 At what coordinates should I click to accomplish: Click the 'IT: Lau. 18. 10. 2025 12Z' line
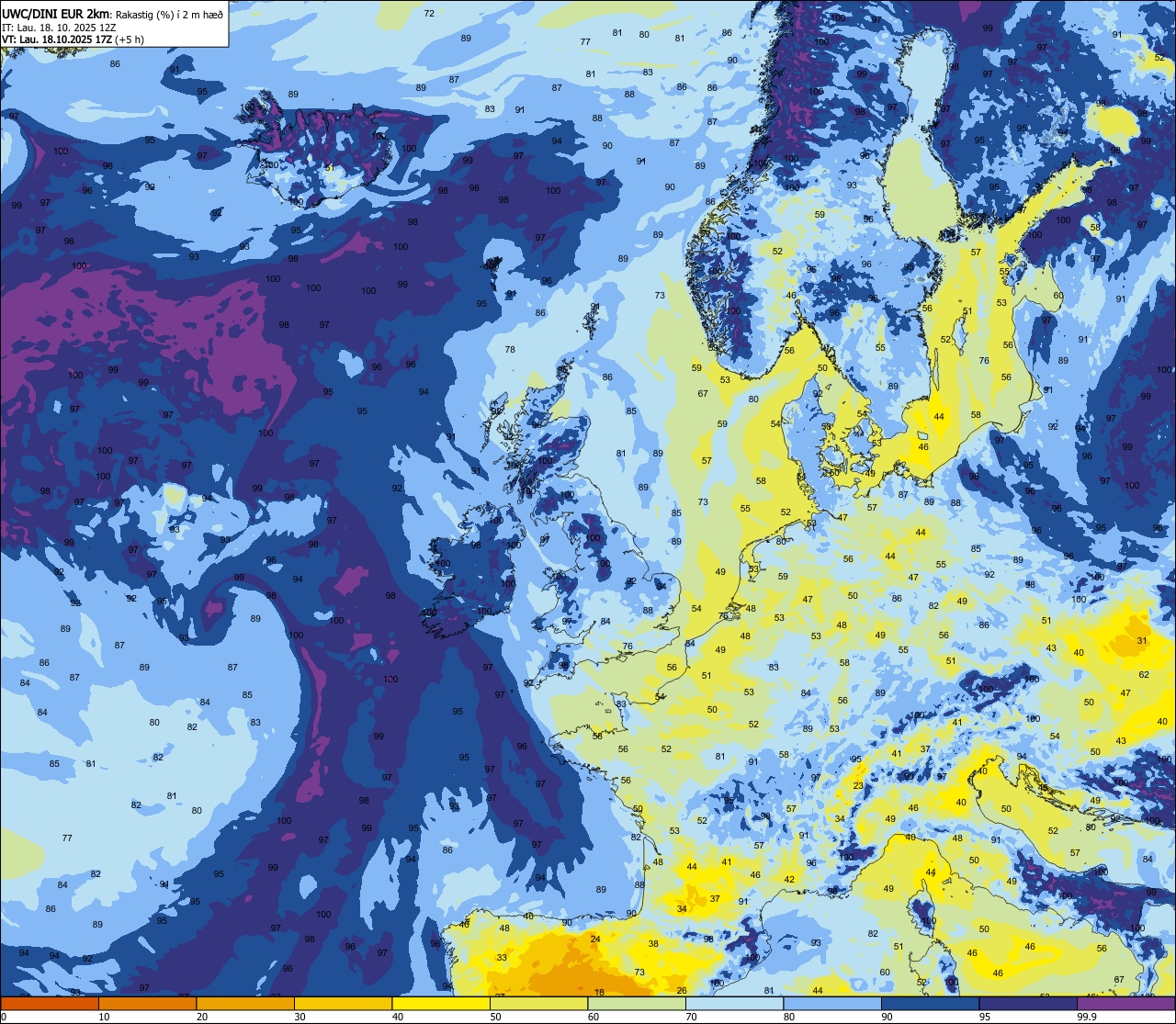tap(60, 27)
